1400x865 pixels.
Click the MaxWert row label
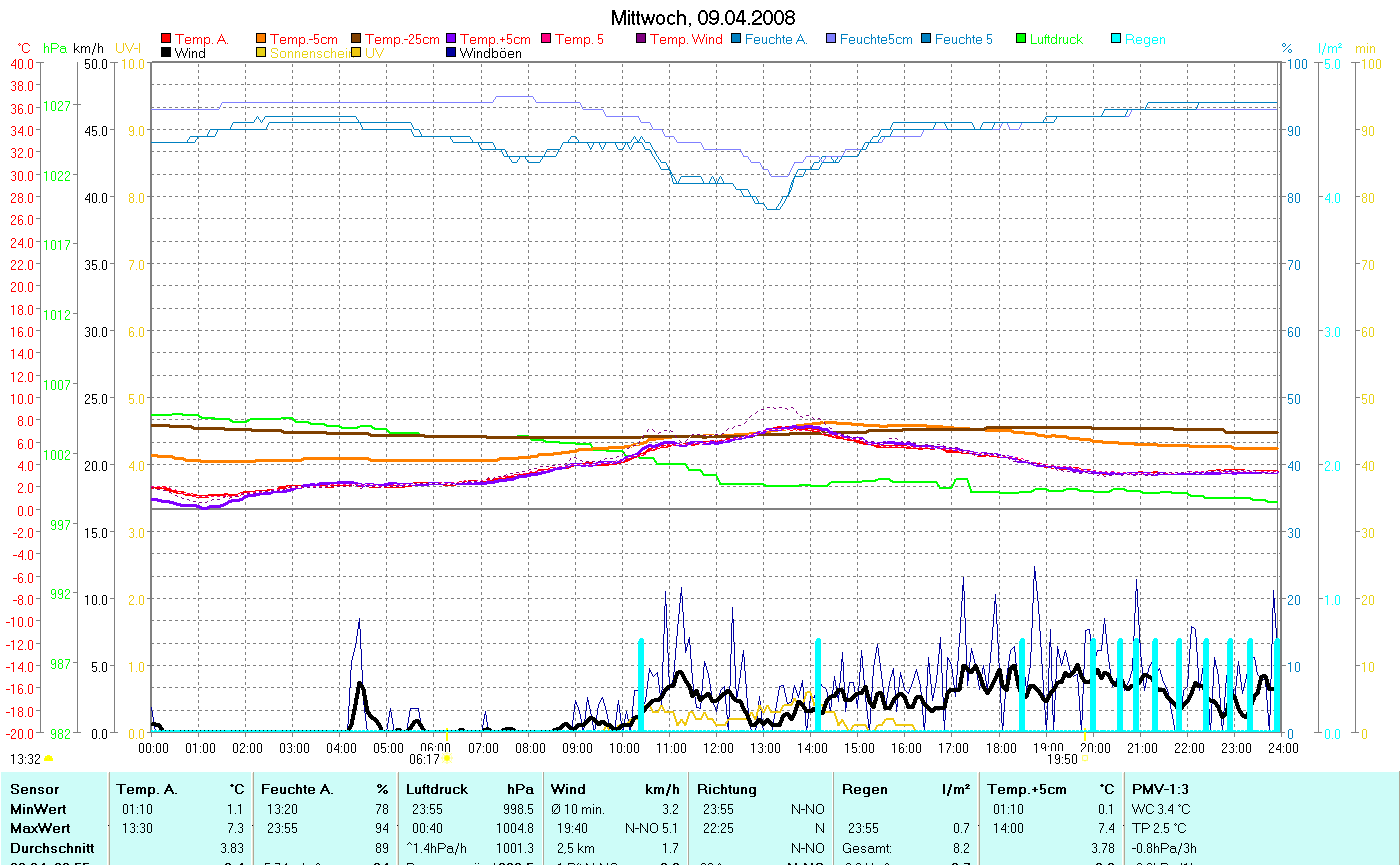pyautogui.click(x=40, y=828)
